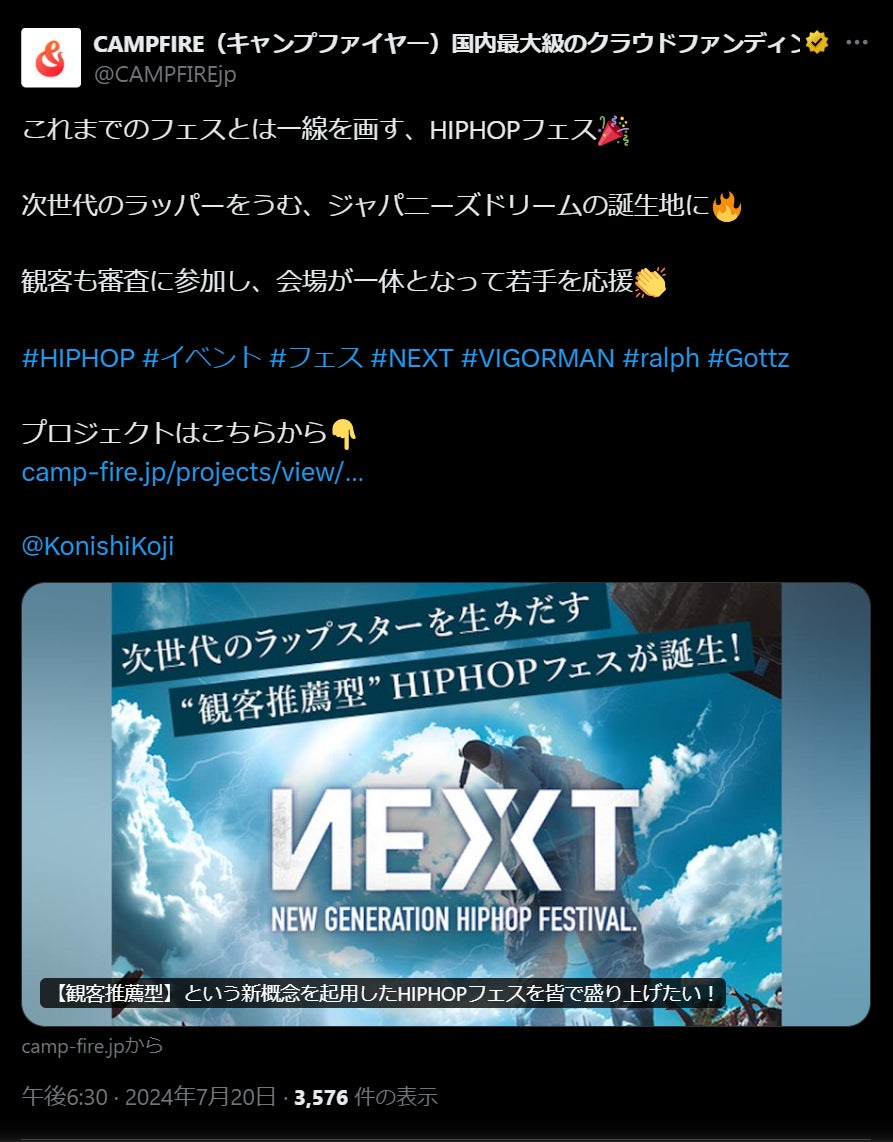Click the gold verified badge icon
This screenshot has height=1142, width=893.
tap(817, 44)
